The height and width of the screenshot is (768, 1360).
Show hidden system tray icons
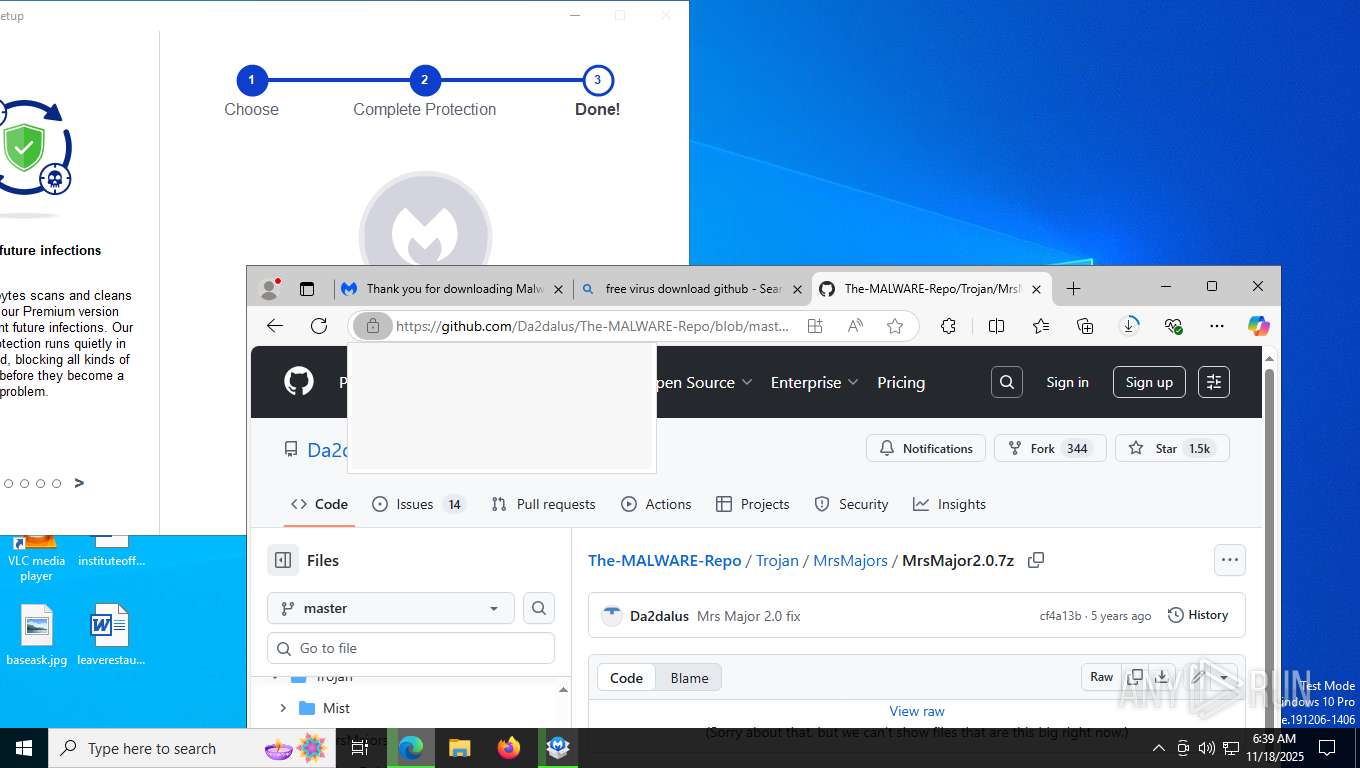1158,748
